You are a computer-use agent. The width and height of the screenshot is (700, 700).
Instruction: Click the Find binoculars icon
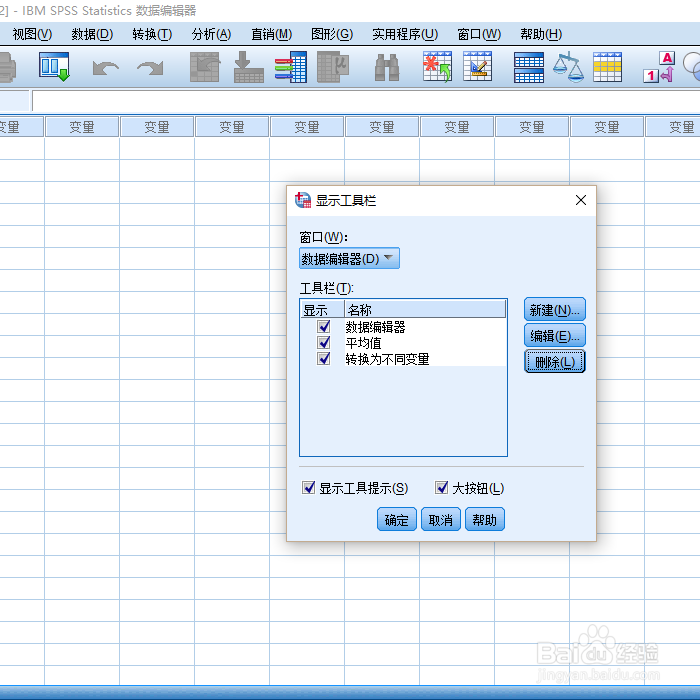click(387, 67)
